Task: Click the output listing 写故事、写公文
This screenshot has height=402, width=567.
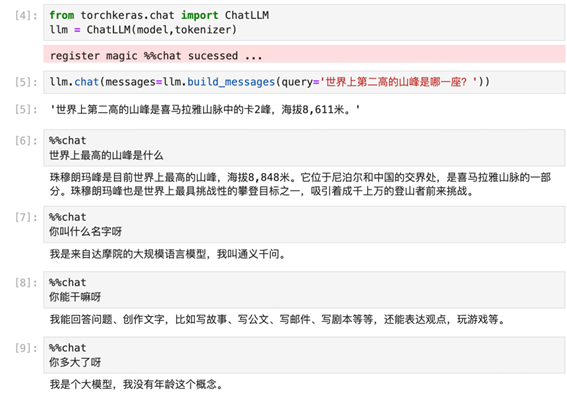Action: (278, 320)
